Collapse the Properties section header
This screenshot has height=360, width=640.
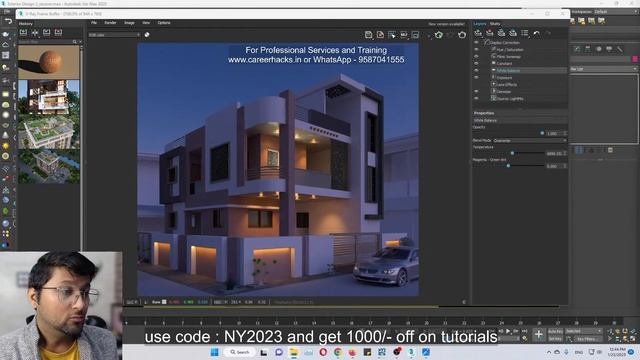520,113
